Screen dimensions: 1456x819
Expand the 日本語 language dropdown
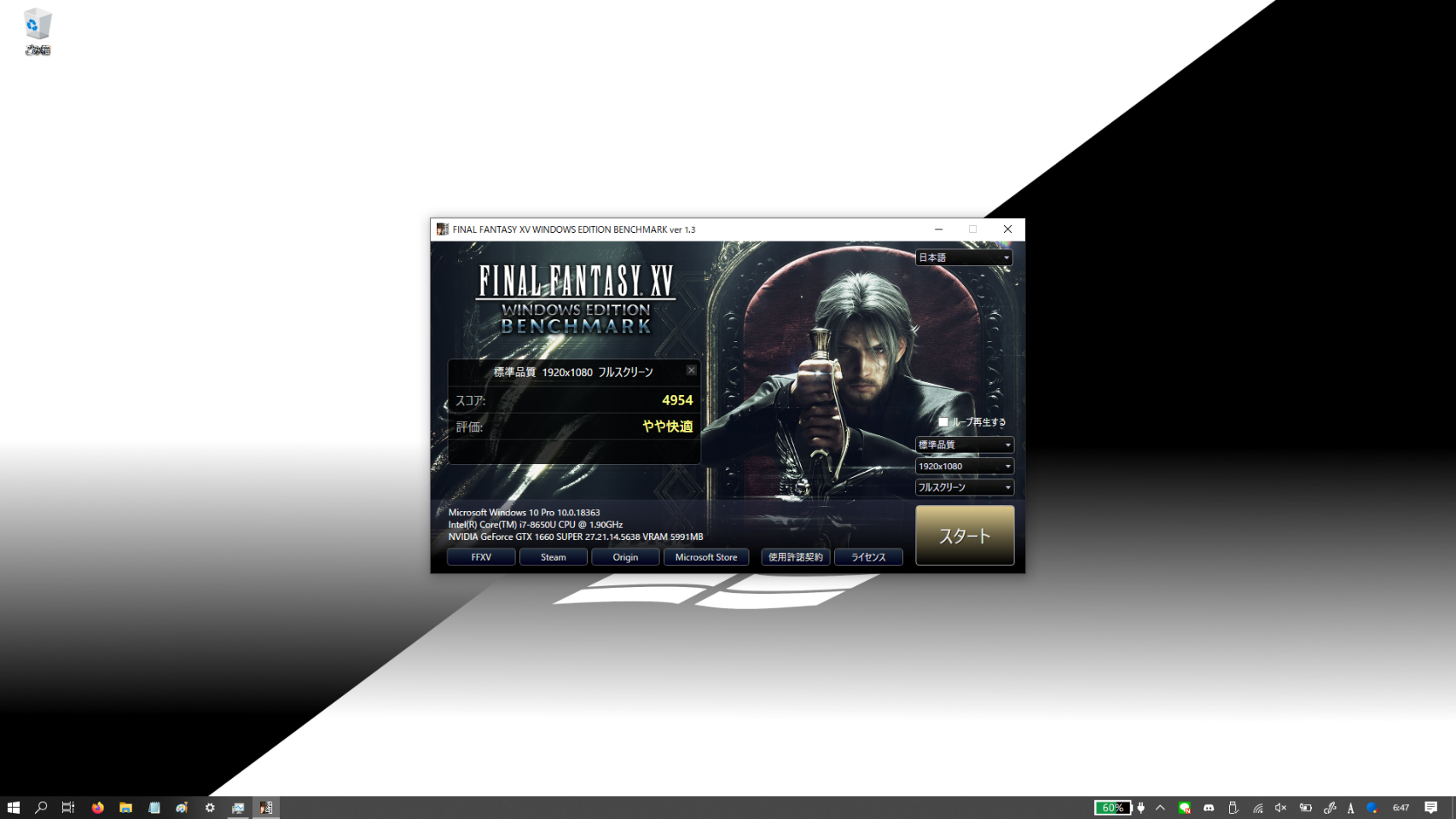964,258
